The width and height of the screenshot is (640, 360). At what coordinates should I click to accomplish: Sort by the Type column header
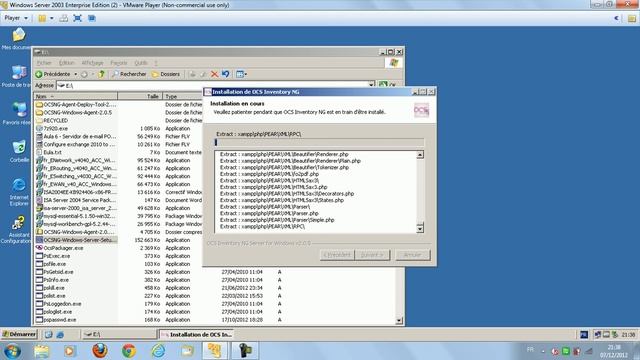[x=182, y=96]
